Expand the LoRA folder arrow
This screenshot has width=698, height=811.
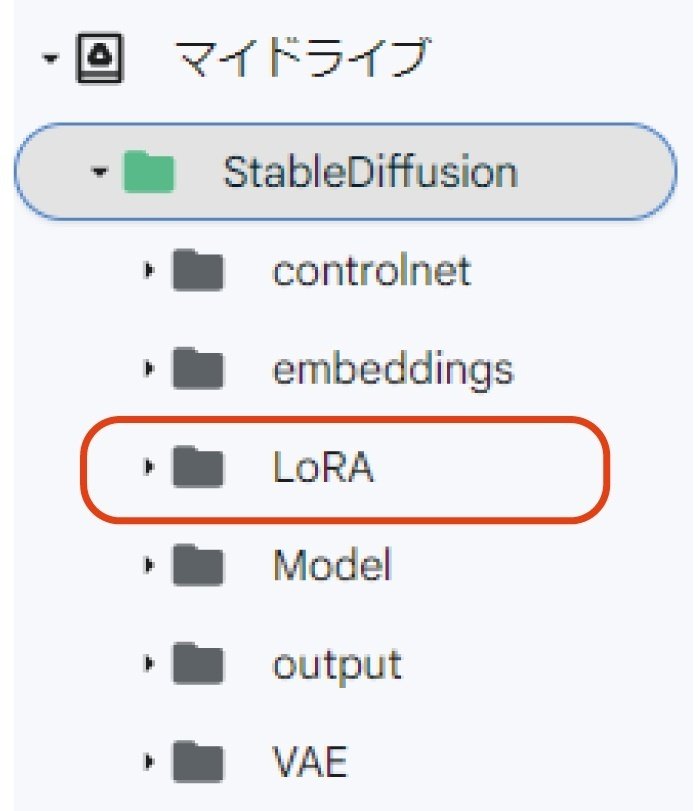[x=149, y=467]
